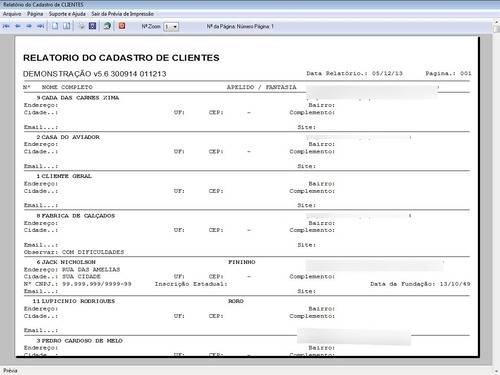The height and width of the screenshot is (375, 500).
Task: Go to the previous page arrow
Action: click(18, 26)
